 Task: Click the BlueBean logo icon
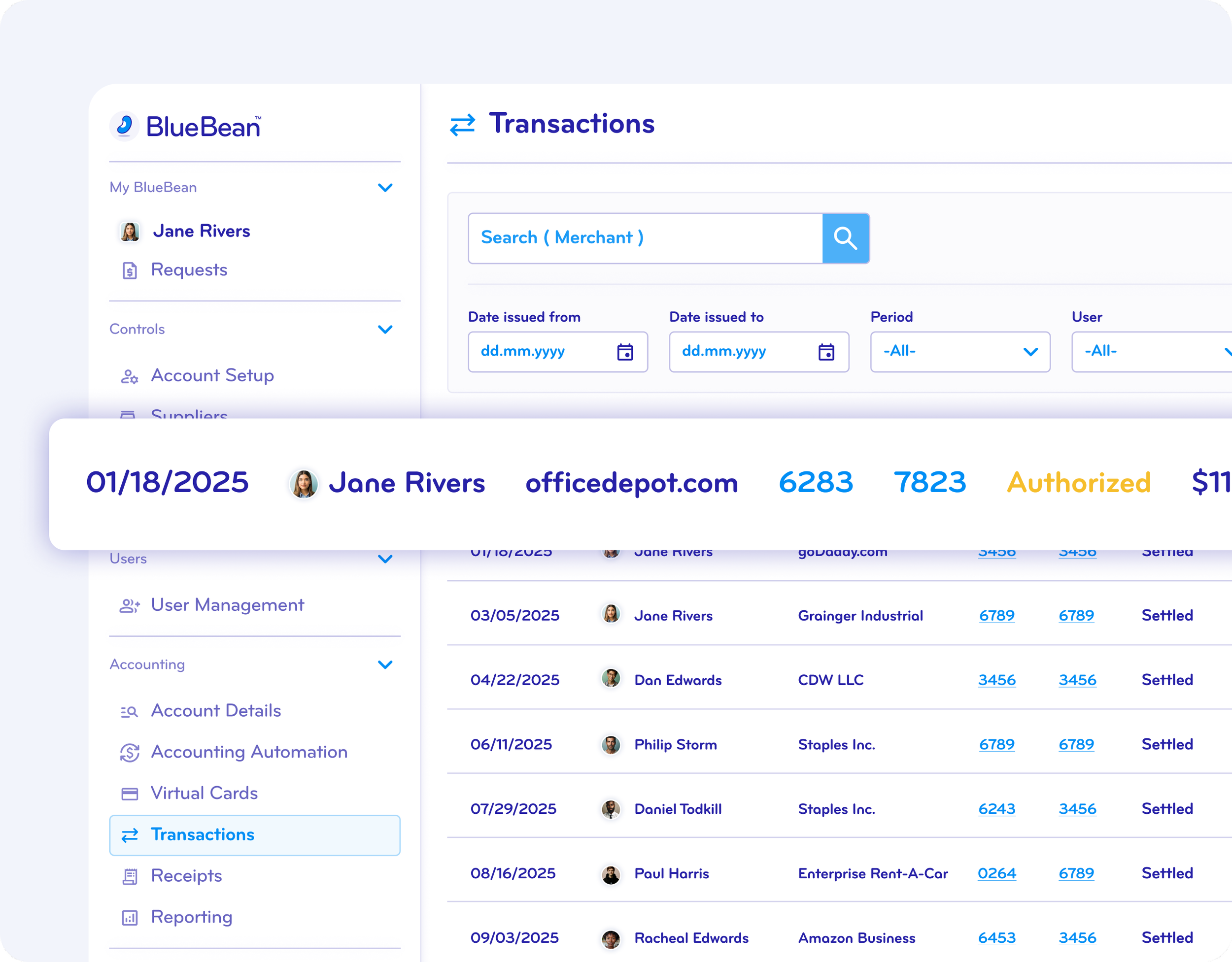coord(125,126)
